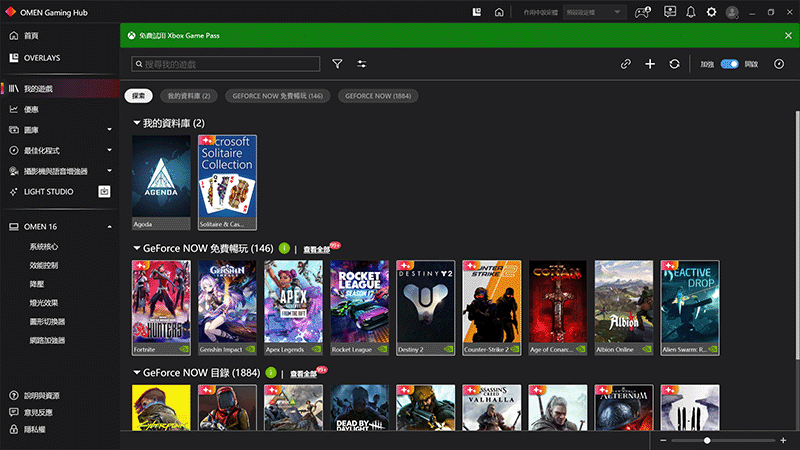Open the Genshin Impact game tile
This screenshot has width=800, height=450.
(227, 308)
